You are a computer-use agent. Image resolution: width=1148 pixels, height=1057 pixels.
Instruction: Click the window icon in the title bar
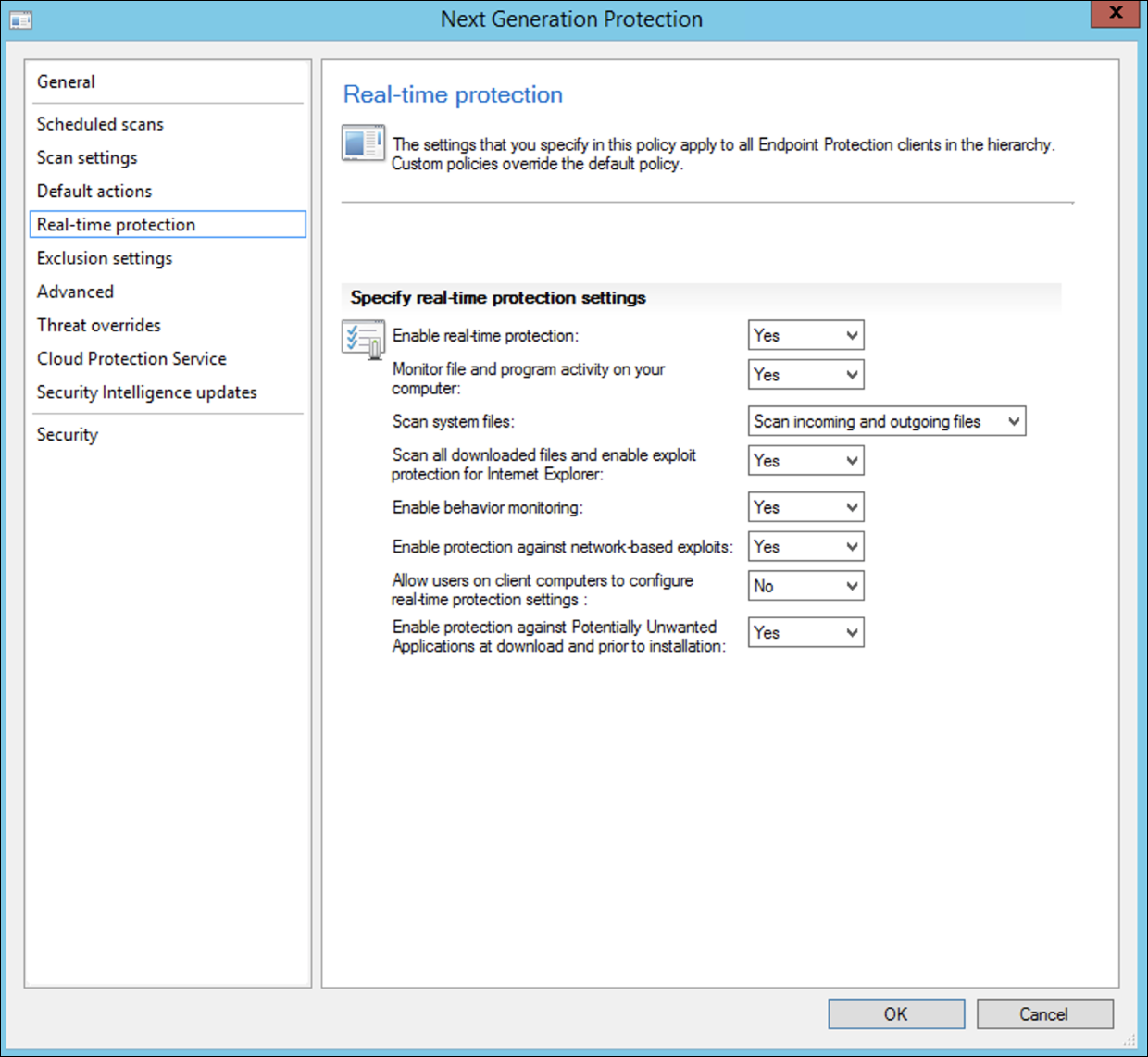20,19
